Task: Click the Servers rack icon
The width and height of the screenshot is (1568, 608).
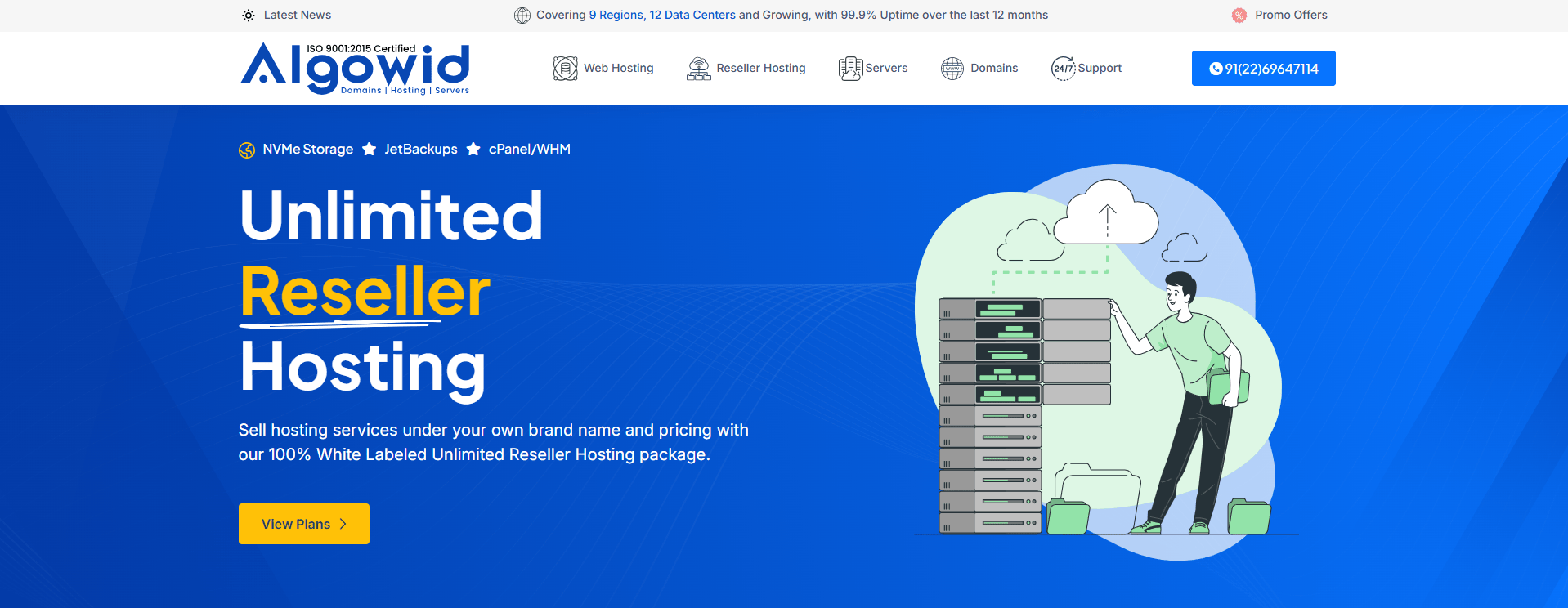Action: click(850, 69)
